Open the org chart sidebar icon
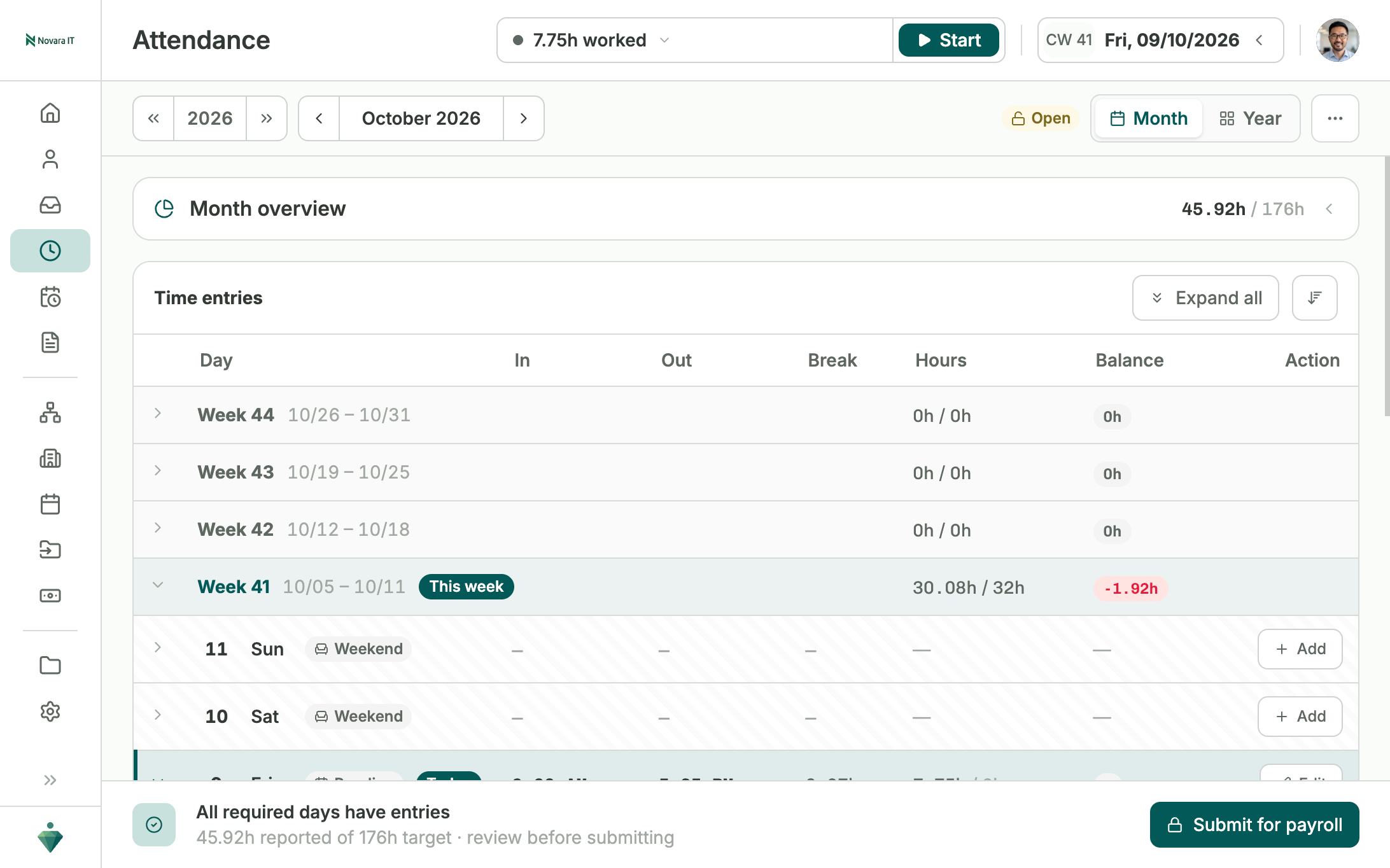Image resolution: width=1390 pixels, height=868 pixels. [50, 412]
